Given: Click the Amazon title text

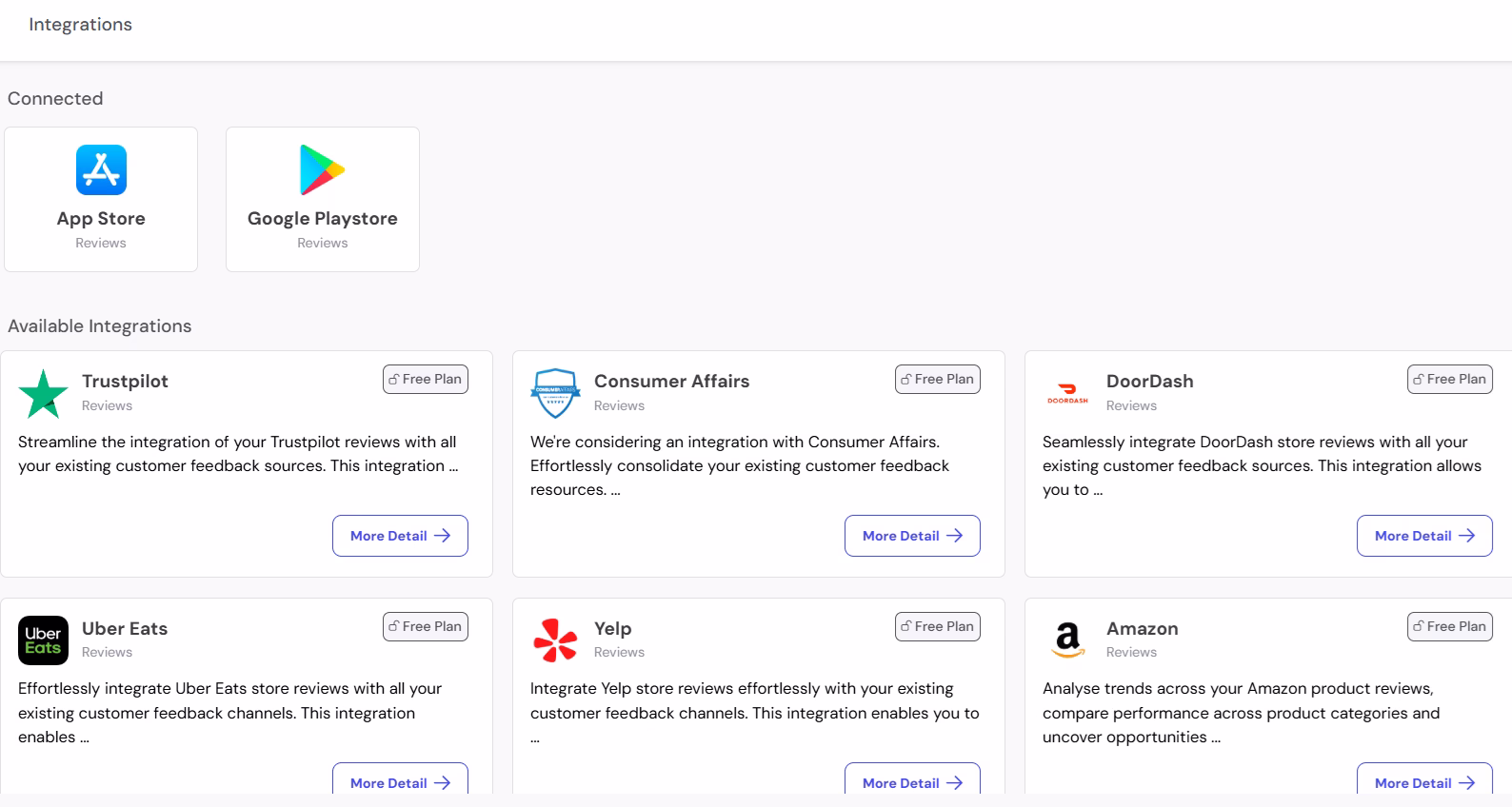Looking at the screenshot, I should [1143, 628].
